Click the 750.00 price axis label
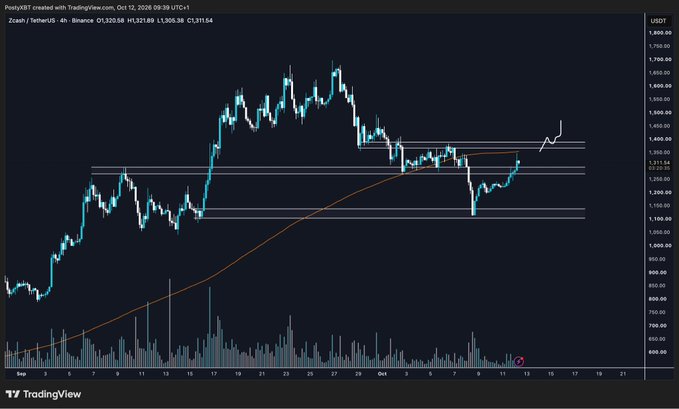The height and width of the screenshot is (409, 679). point(657,312)
